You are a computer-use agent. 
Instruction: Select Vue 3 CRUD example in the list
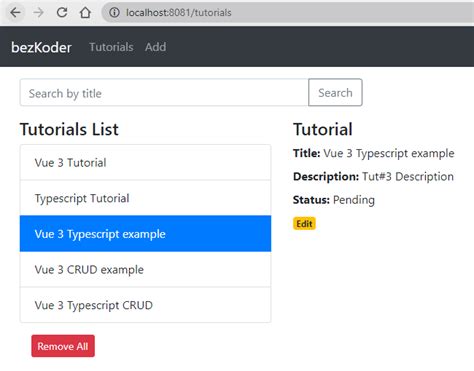145,269
